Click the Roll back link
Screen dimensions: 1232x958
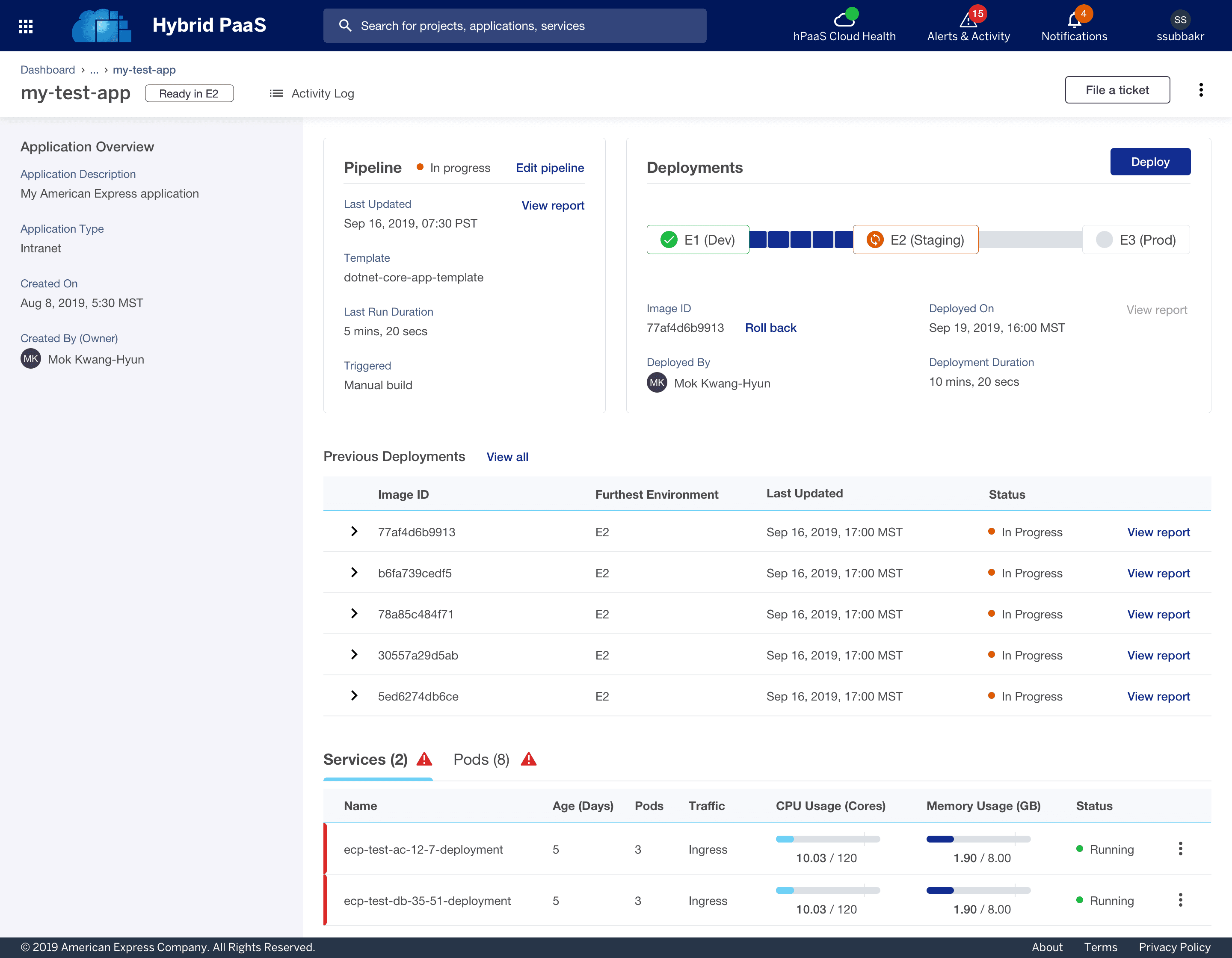click(770, 328)
